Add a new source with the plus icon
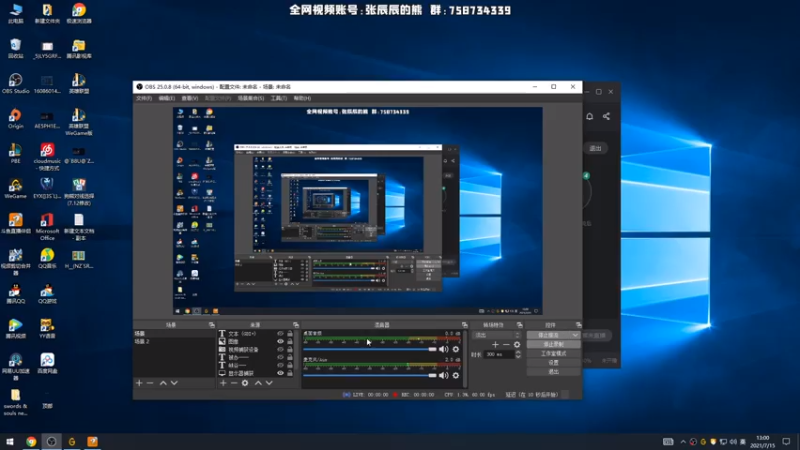This screenshot has width=800, height=450. tap(223, 383)
